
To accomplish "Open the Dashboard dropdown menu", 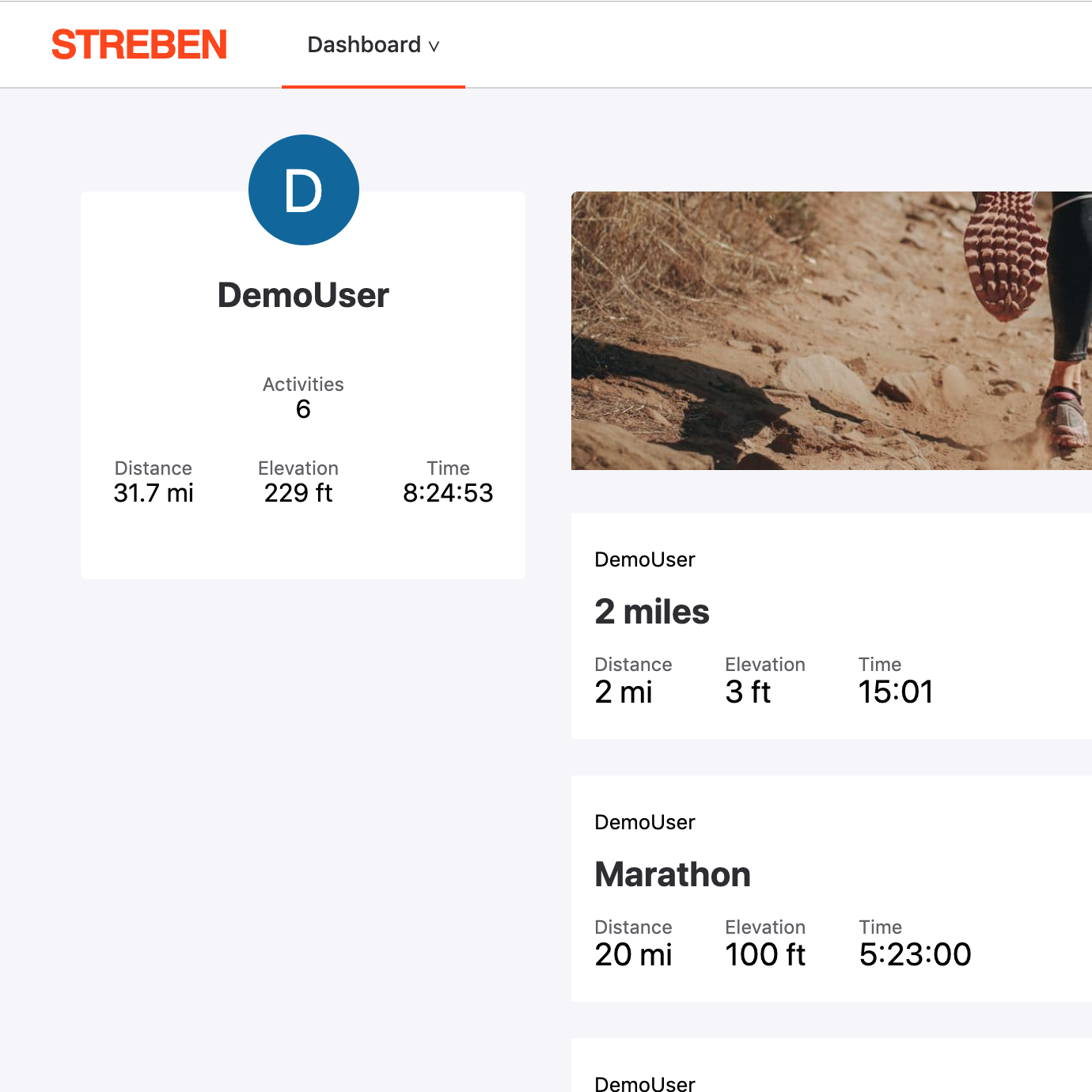I will [x=364, y=45].
